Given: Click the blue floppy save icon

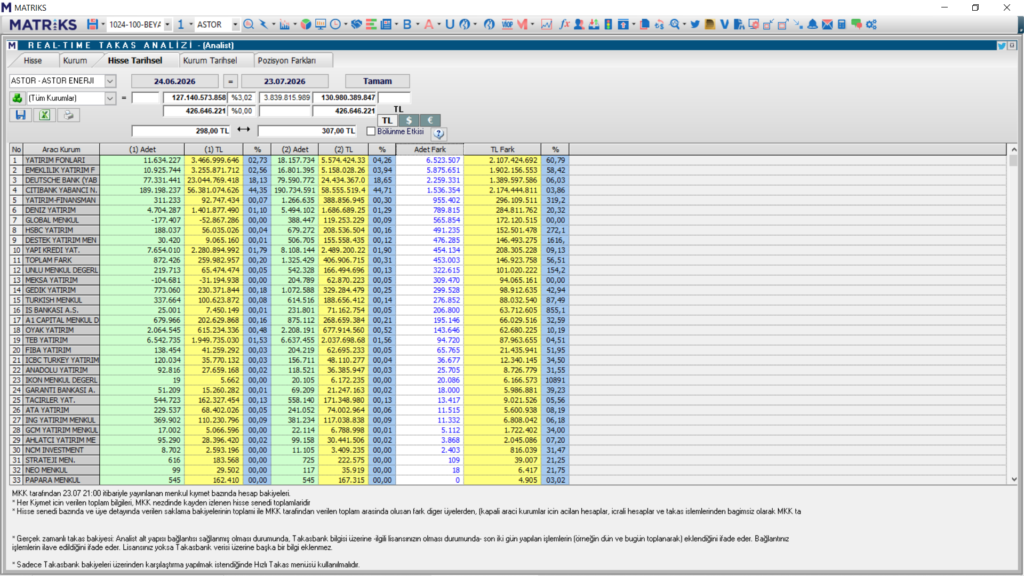Looking at the screenshot, I should pyautogui.click(x=20, y=115).
